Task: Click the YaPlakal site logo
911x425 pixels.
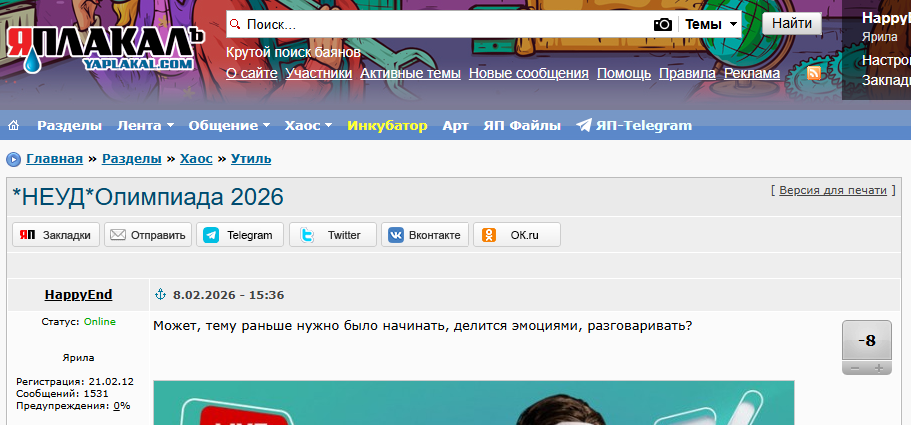Action: 106,50
